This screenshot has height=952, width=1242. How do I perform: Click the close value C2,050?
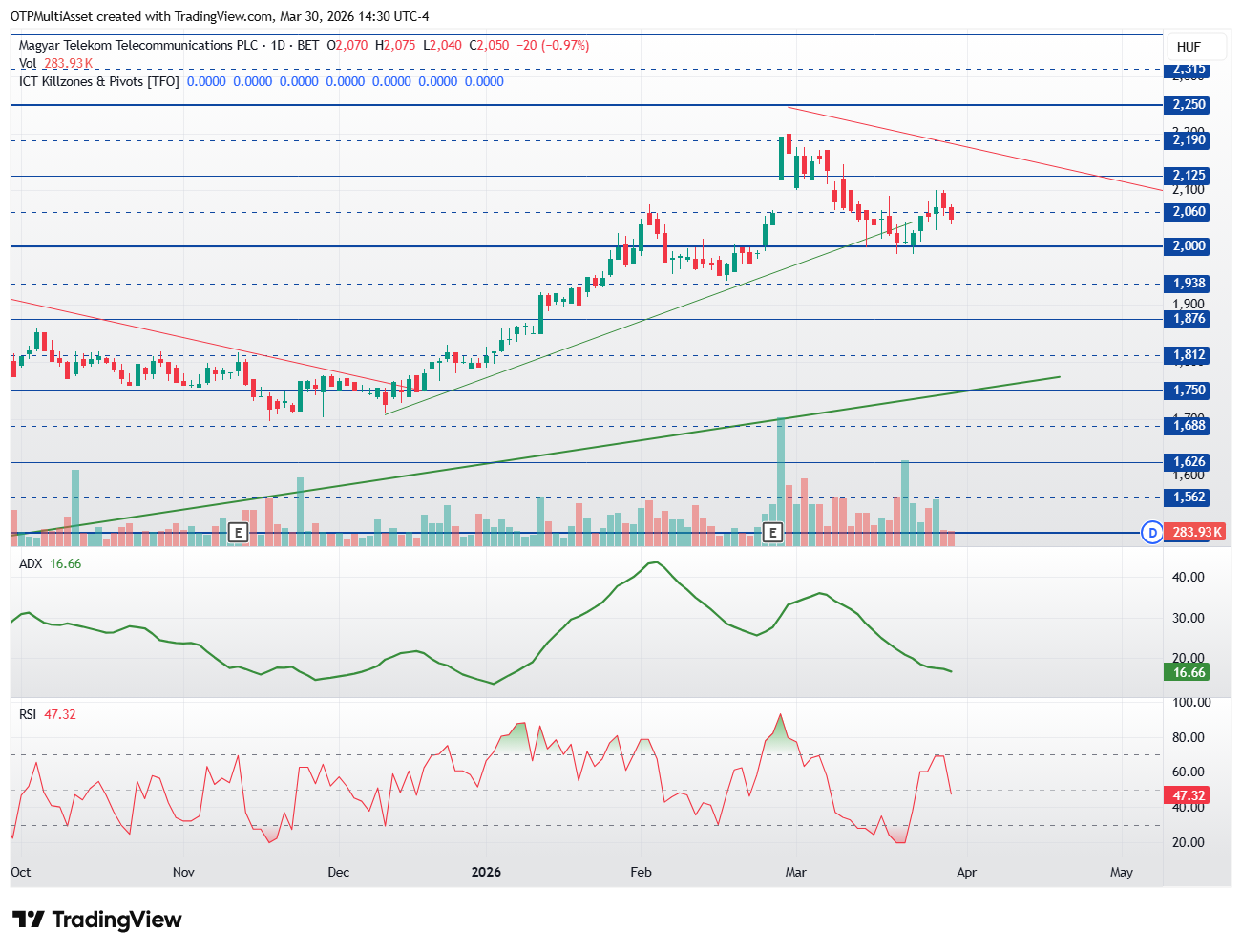[x=489, y=45]
